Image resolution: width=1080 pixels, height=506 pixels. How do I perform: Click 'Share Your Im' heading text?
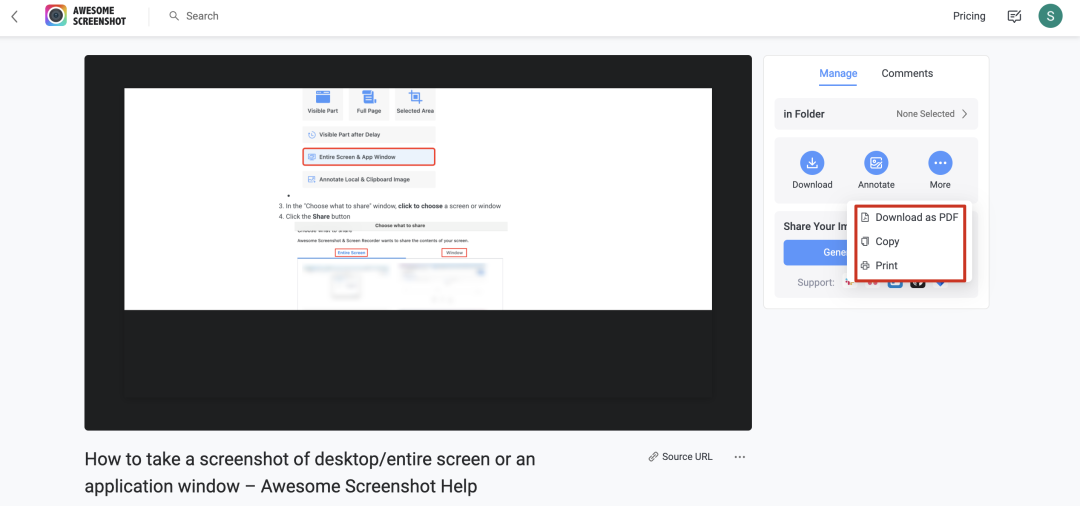pyautogui.click(x=816, y=226)
